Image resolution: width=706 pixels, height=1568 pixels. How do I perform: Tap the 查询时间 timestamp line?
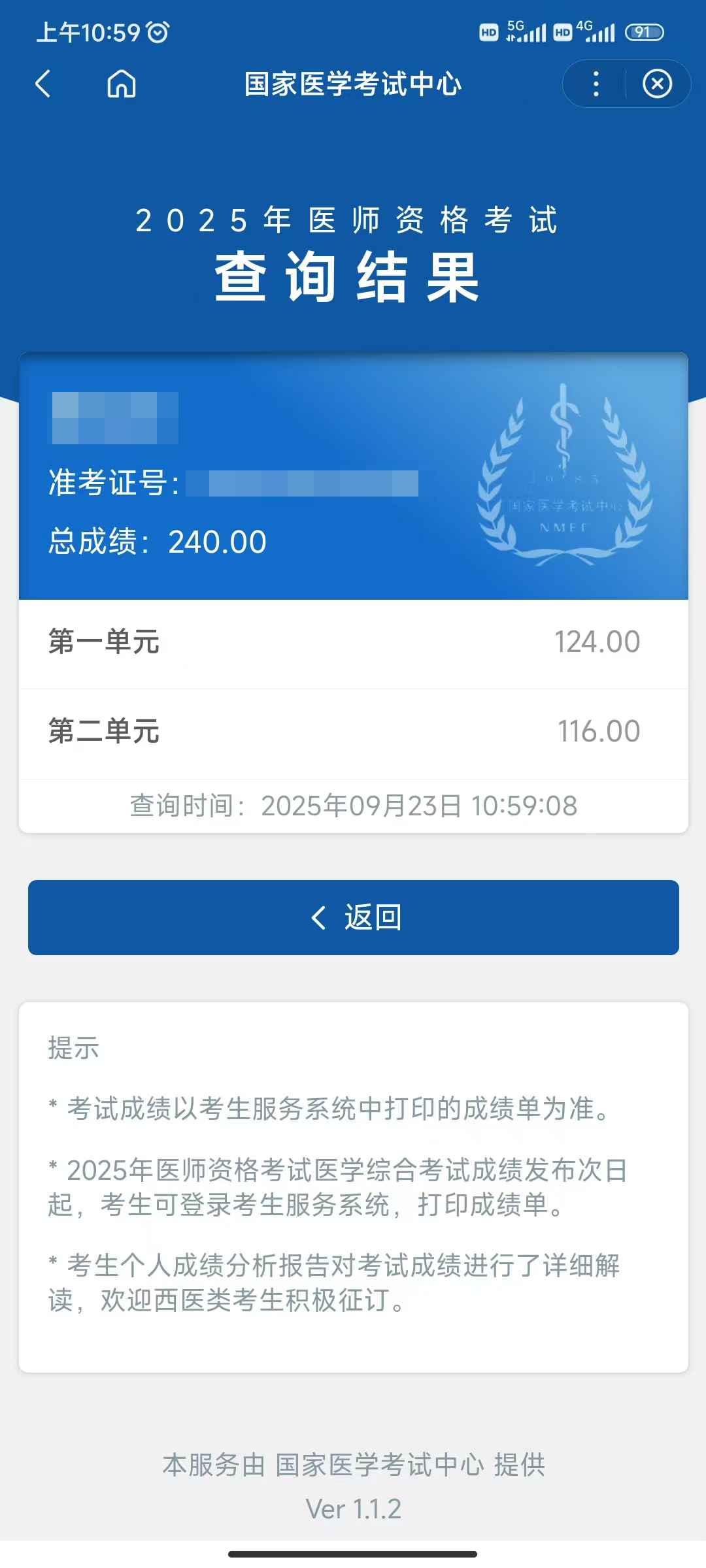[x=353, y=806]
